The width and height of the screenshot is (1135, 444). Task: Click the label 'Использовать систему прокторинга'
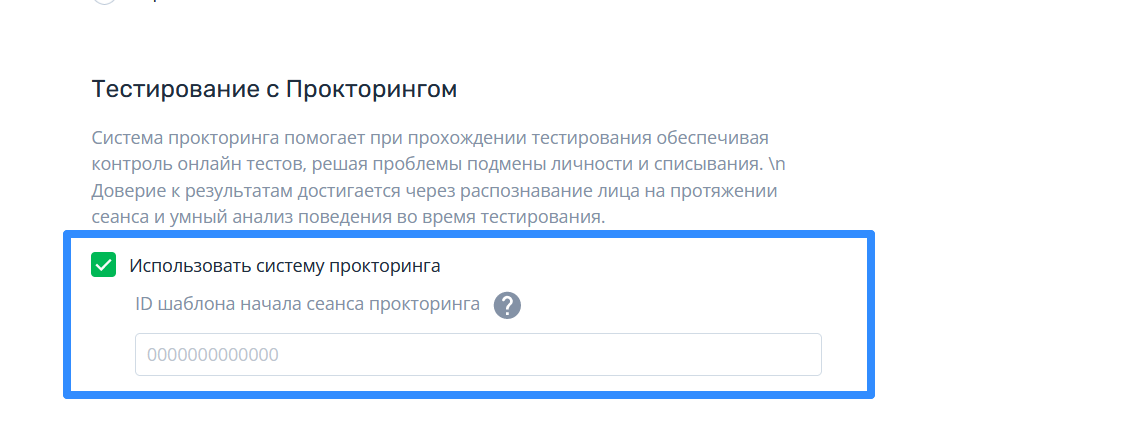284,266
